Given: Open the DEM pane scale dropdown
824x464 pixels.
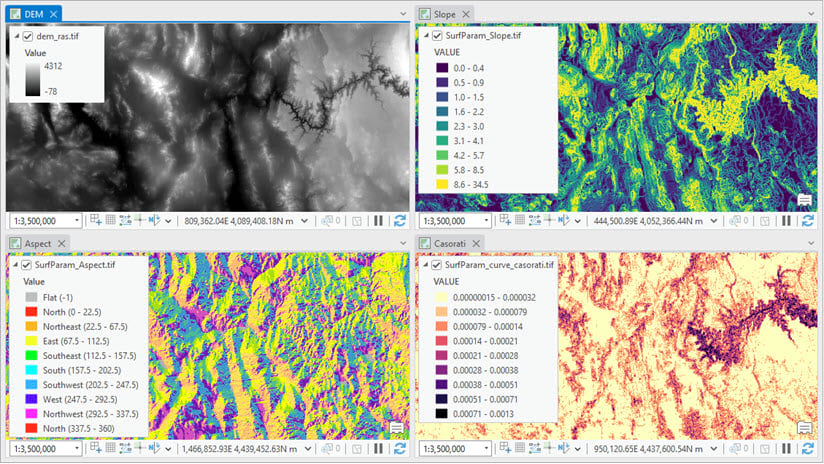Looking at the screenshot, I should pos(77,221).
